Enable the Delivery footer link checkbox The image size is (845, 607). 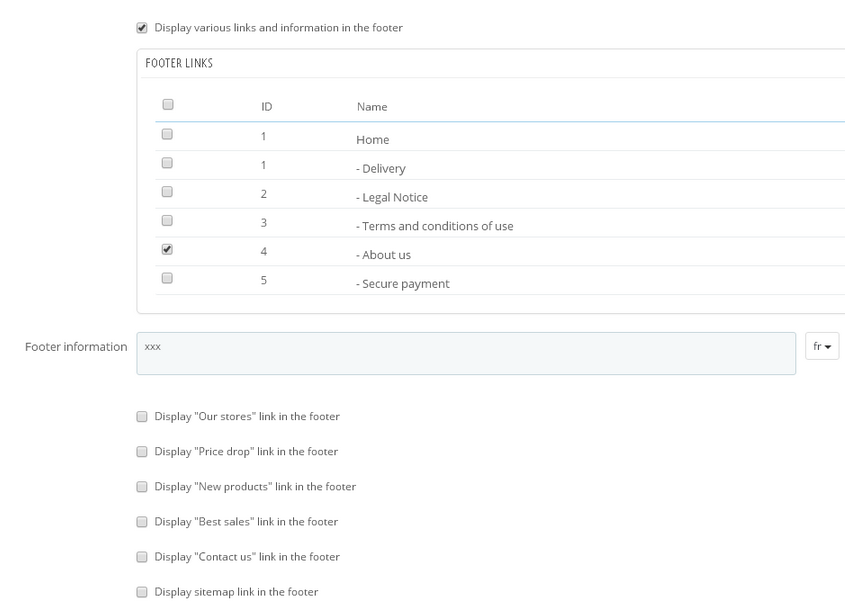(x=167, y=162)
